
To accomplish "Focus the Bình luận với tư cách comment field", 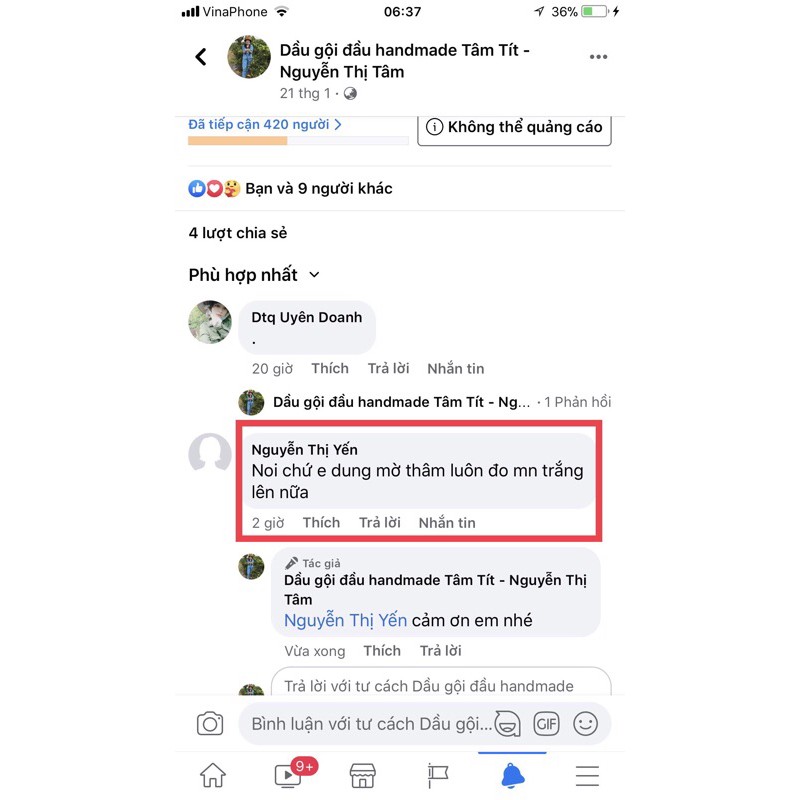I will (371, 723).
